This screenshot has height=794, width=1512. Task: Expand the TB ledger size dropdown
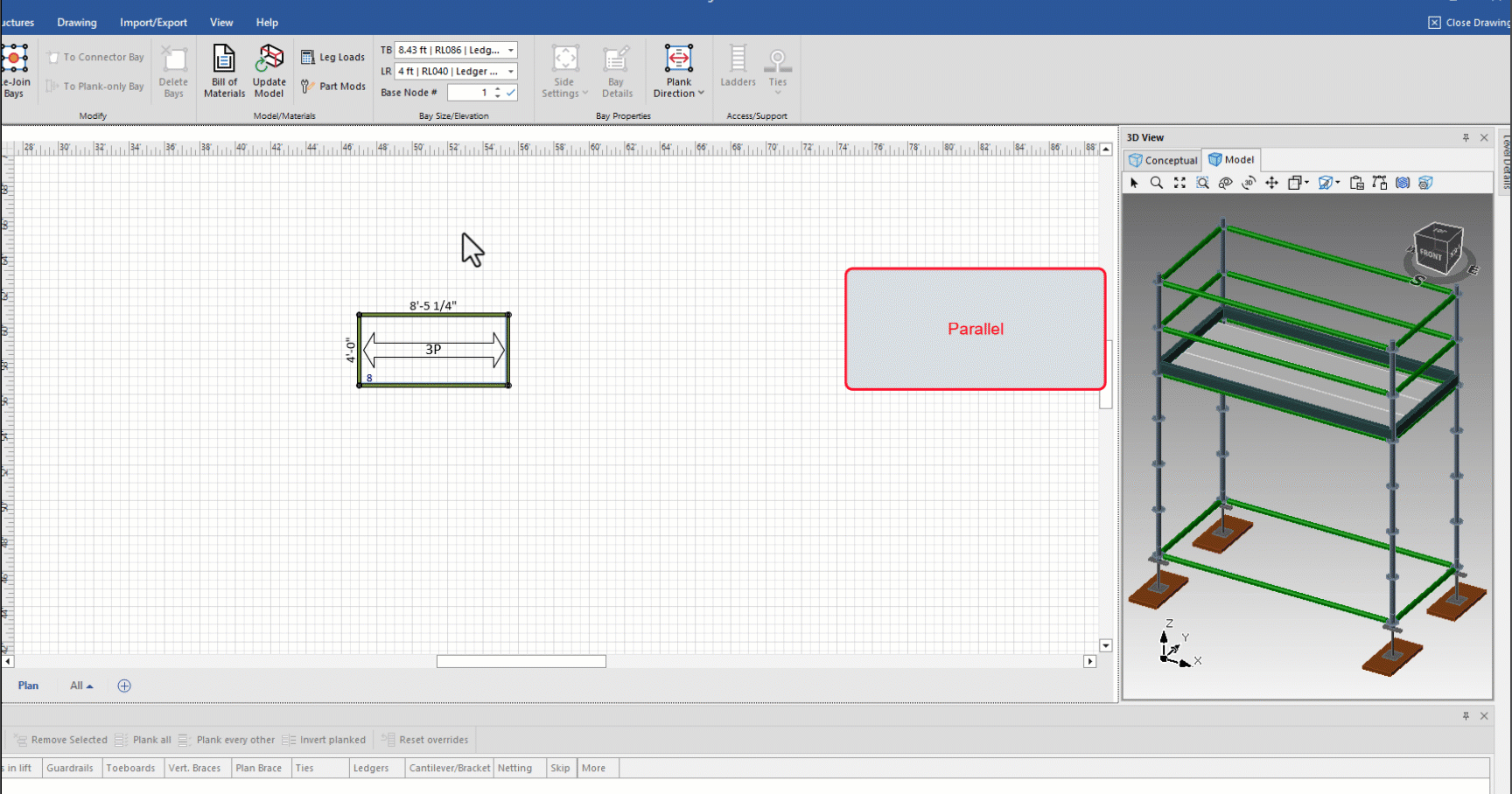pyautogui.click(x=511, y=51)
